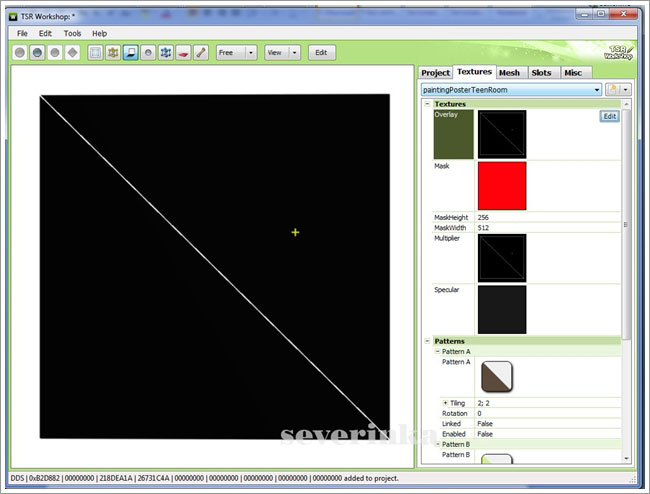Click the bone tool toolbar icon
This screenshot has height=494, width=650.
pyautogui.click(x=201, y=53)
